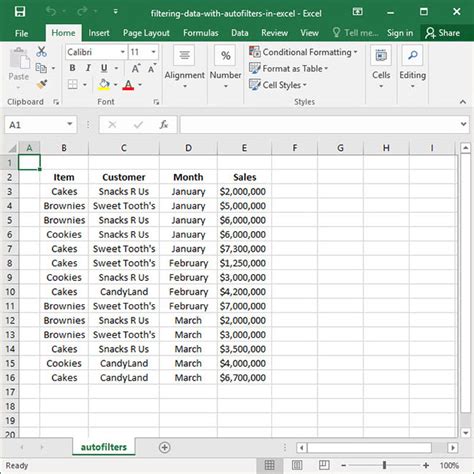
Task: Select the Review tab
Action: tap(274, 33)
